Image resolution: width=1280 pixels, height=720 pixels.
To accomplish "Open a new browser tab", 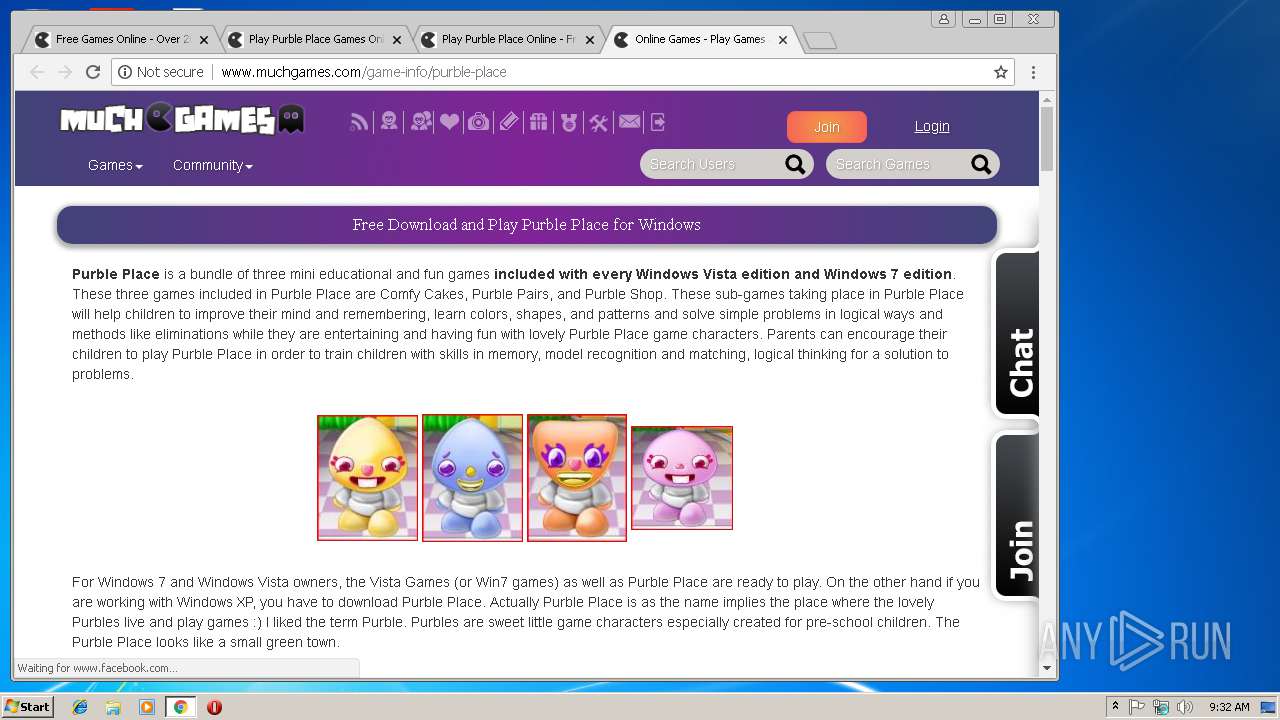I will pos(820,40).
